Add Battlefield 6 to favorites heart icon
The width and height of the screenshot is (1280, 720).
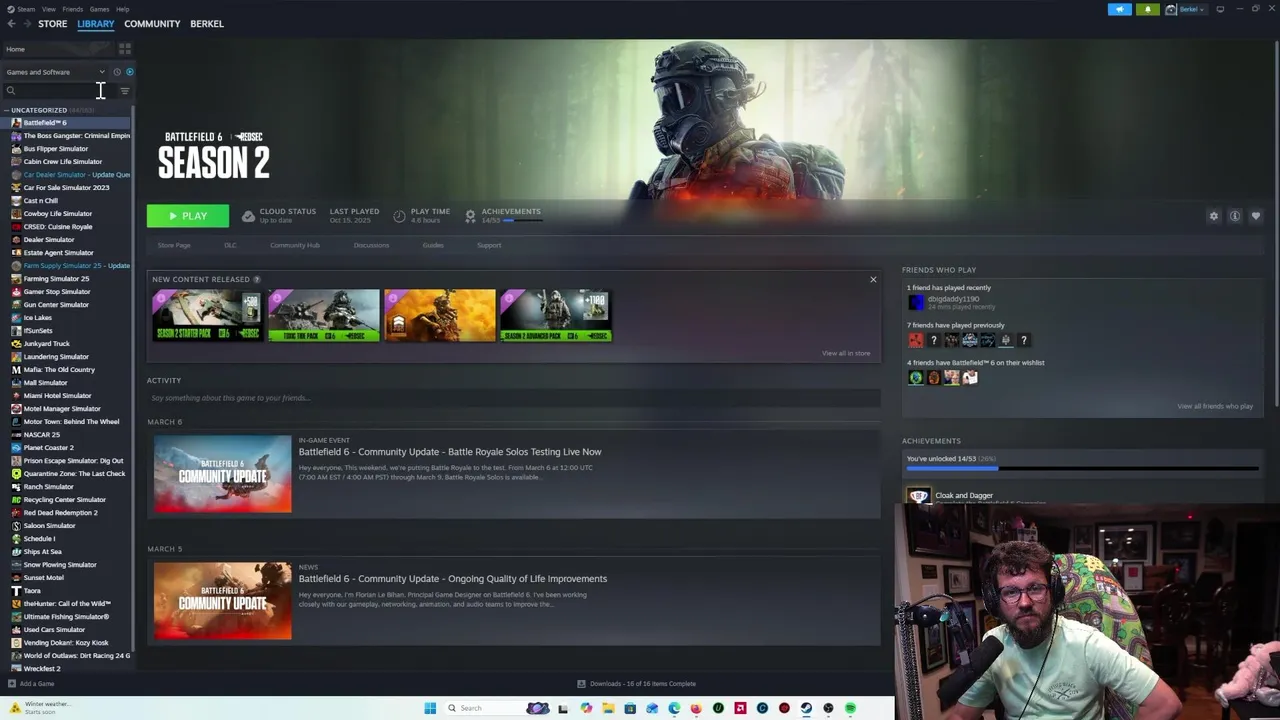point(1256,216)
